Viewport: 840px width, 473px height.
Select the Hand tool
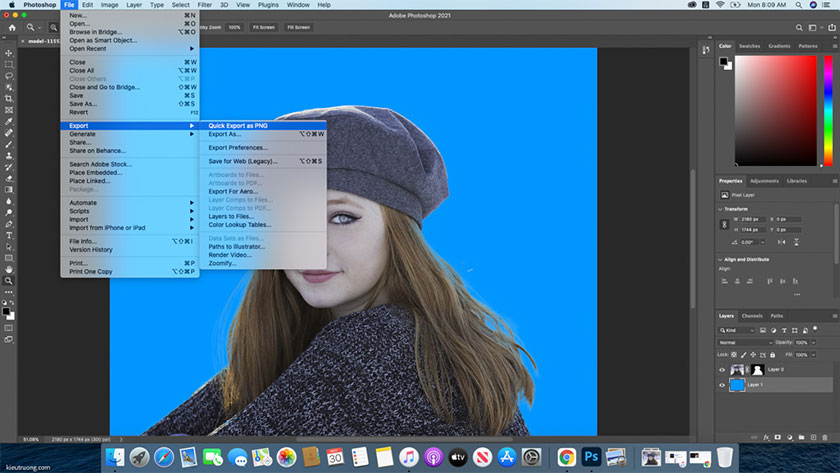coord(9,269)
